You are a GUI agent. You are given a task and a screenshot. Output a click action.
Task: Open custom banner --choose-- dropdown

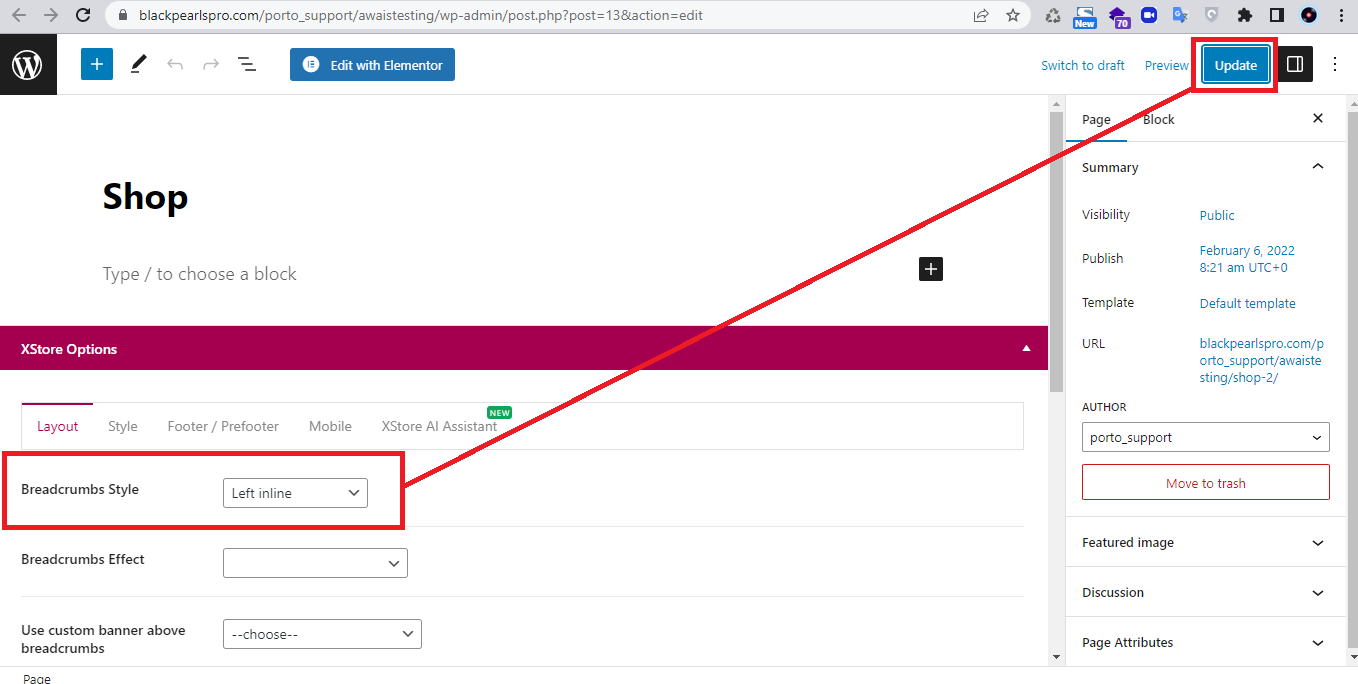tap(322, 634)
